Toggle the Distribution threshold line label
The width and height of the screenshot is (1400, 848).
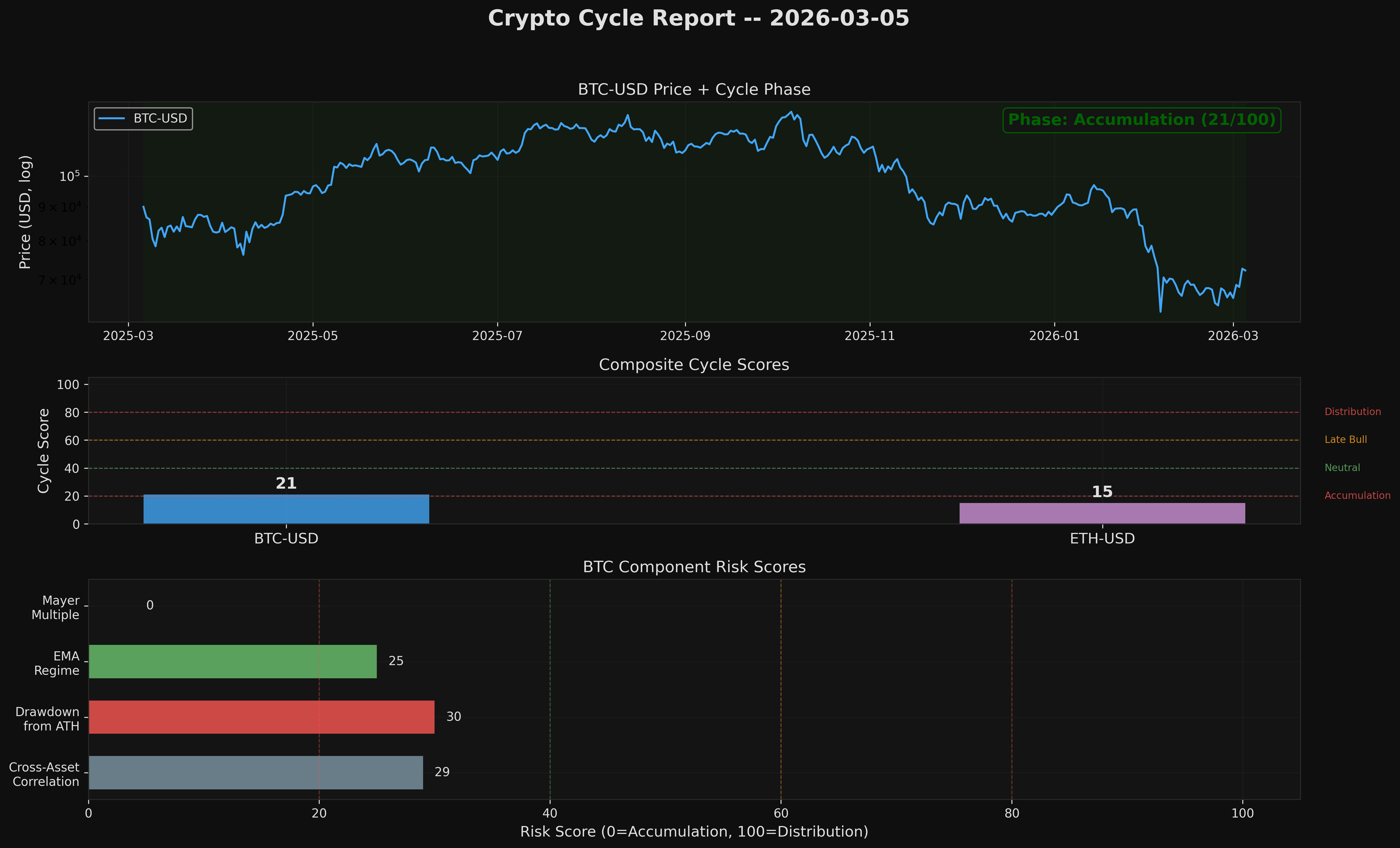(x=1352, y=411)
